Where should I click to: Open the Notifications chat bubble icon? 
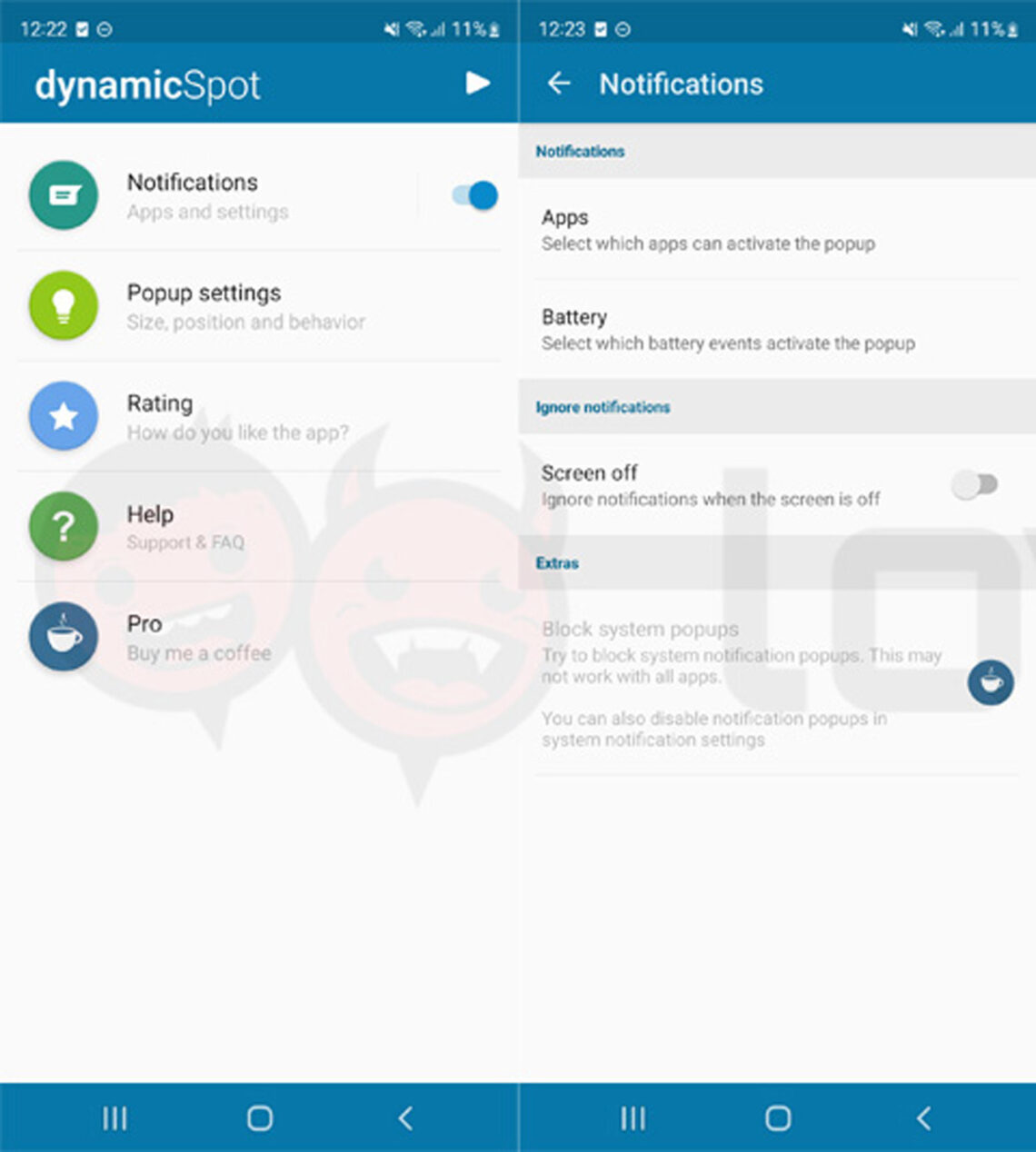(x=62, y=195)
